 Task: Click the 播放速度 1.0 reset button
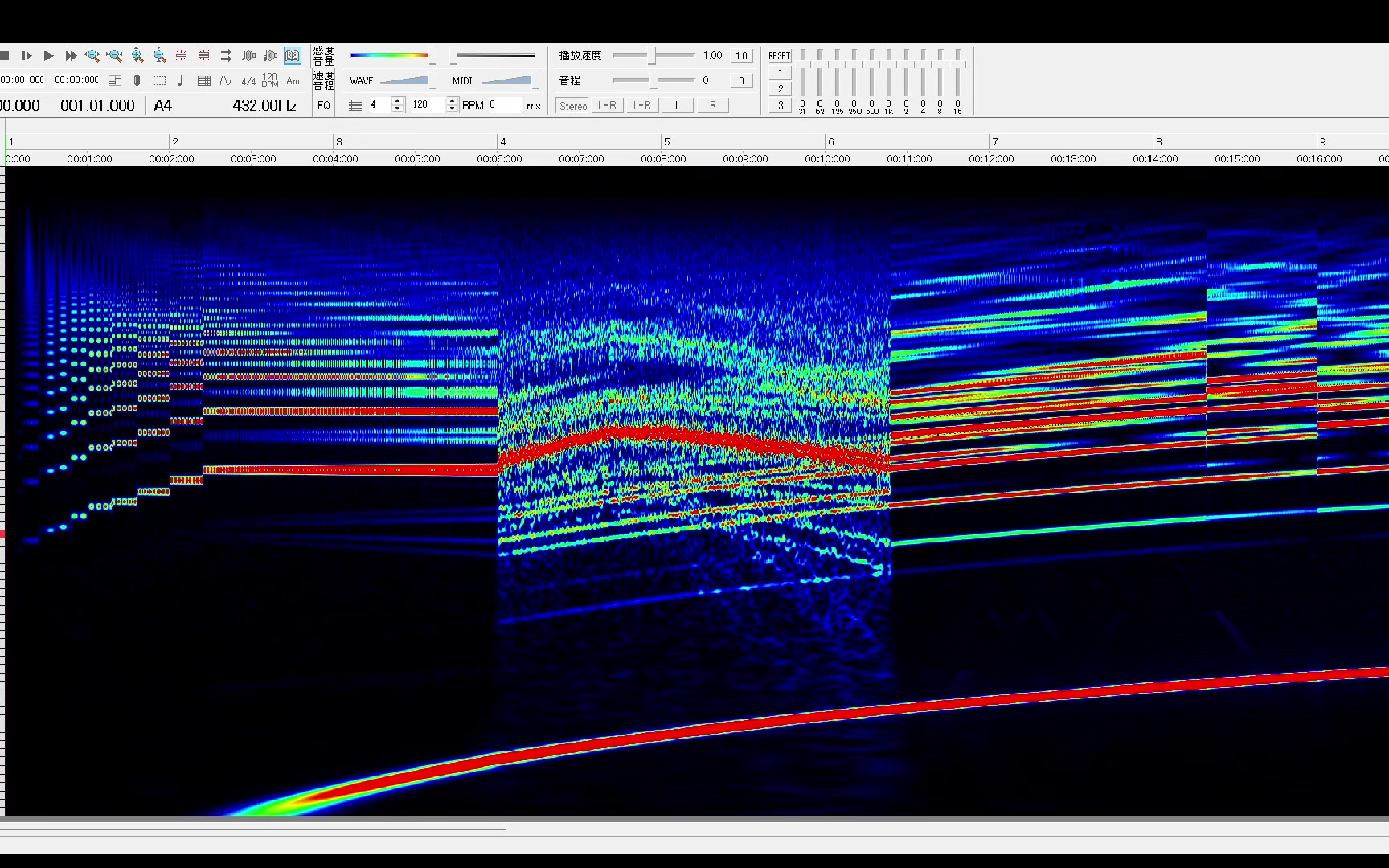741,55
